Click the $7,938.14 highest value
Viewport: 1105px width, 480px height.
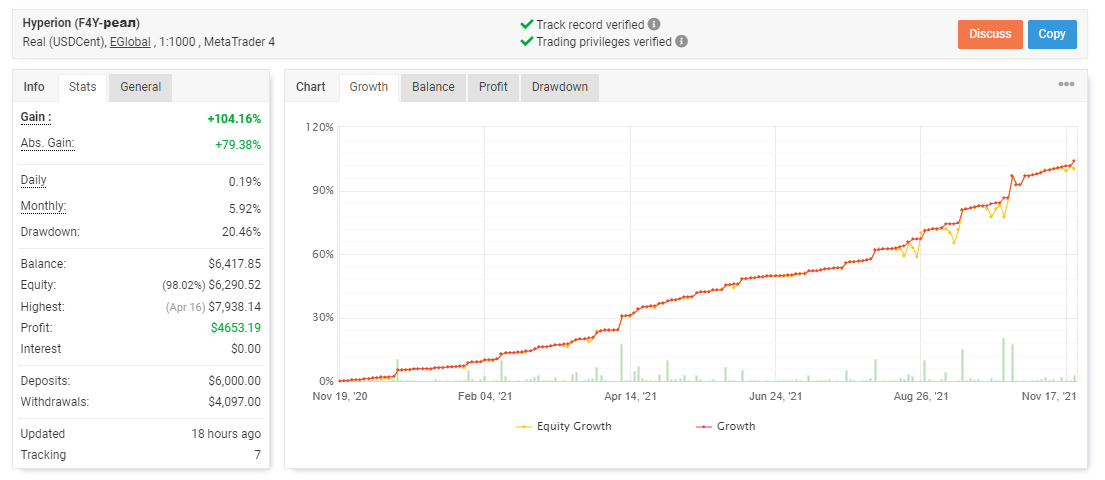(235, 307)
